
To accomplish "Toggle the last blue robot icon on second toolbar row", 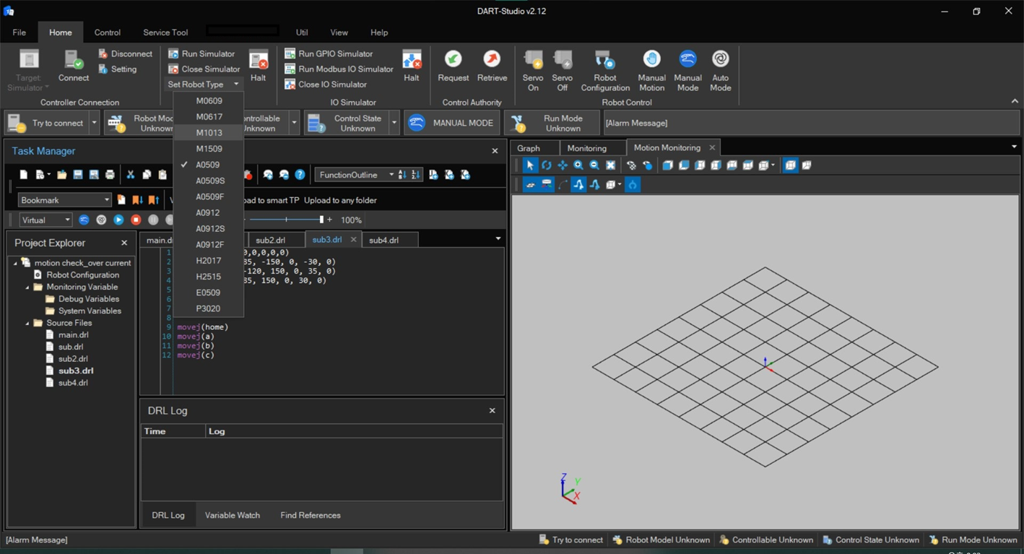I will click(x=632, y=185).
